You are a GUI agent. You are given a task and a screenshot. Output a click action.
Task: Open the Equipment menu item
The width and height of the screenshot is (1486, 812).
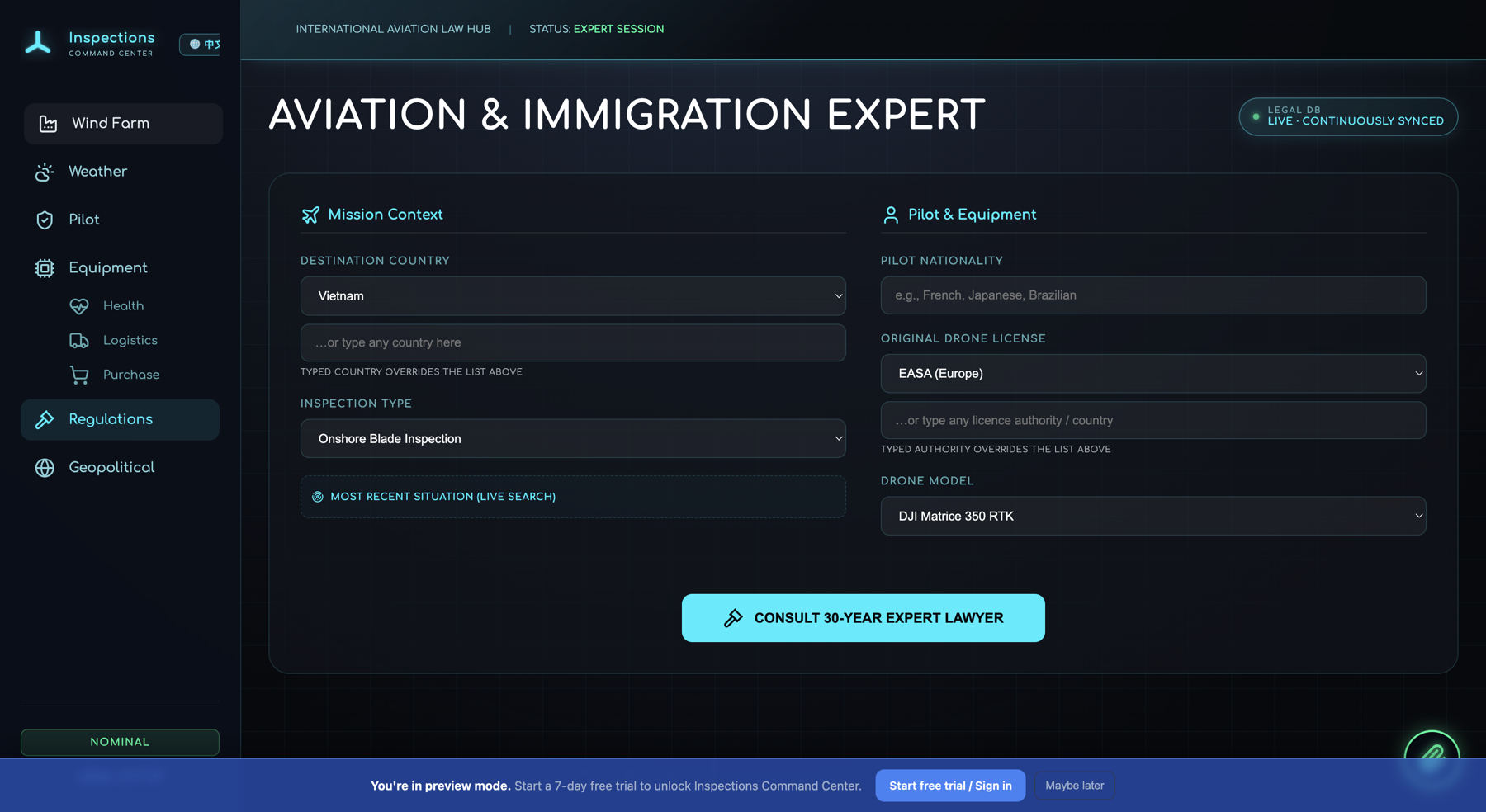pos(121,268)
